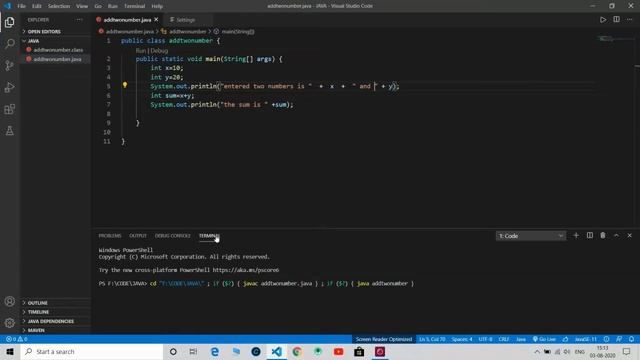Open the Search view in activity bar

[x=10, y=44]
